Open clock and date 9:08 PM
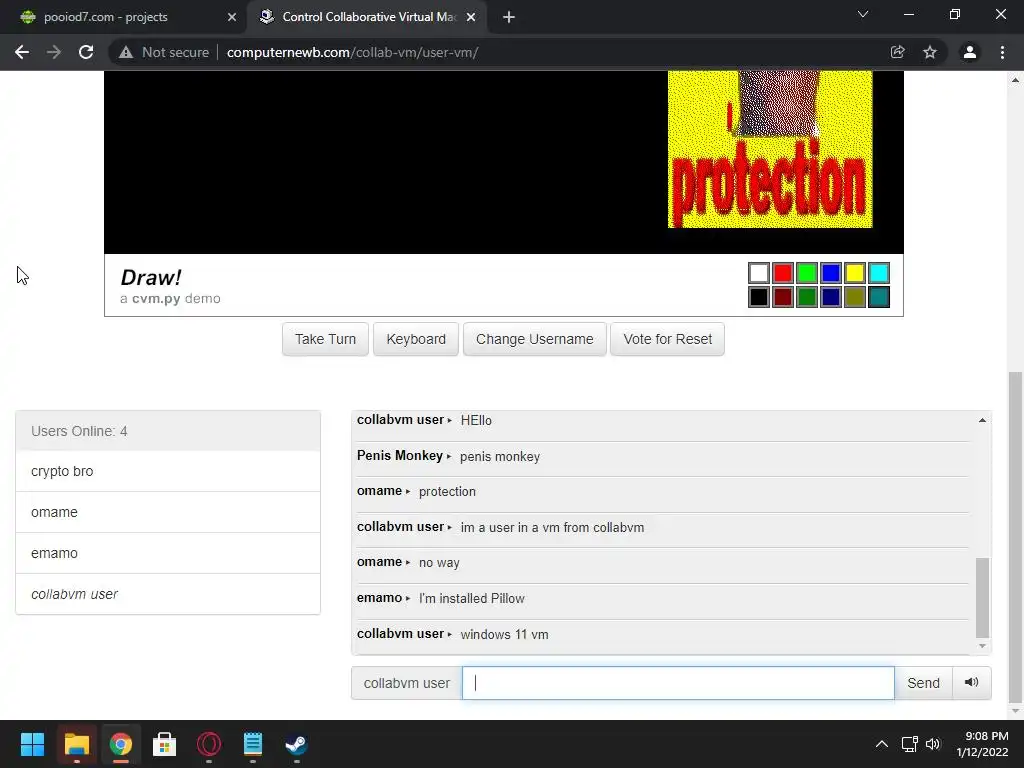The image size is (1024, 768). click(982, 744)
